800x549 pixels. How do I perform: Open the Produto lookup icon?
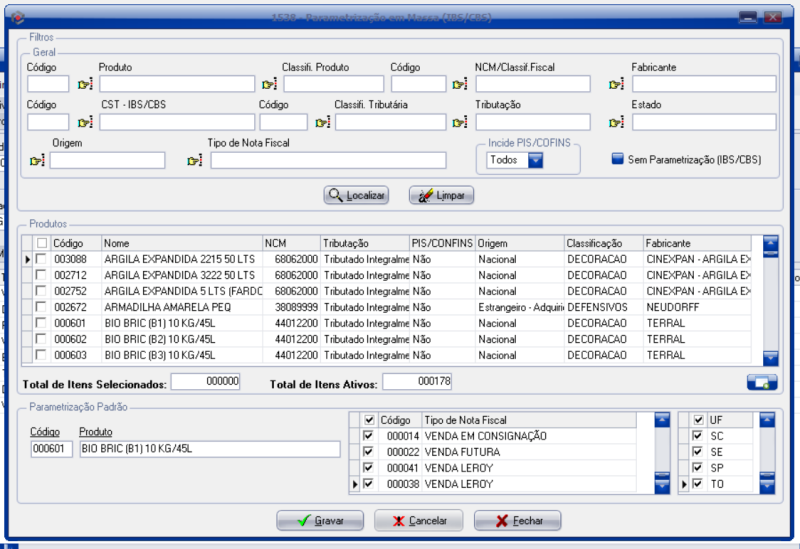(x=85, y=84)
